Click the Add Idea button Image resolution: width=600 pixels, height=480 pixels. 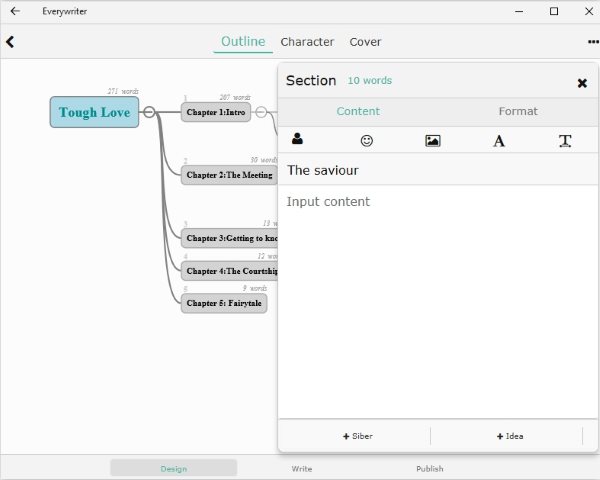point(509,436)
